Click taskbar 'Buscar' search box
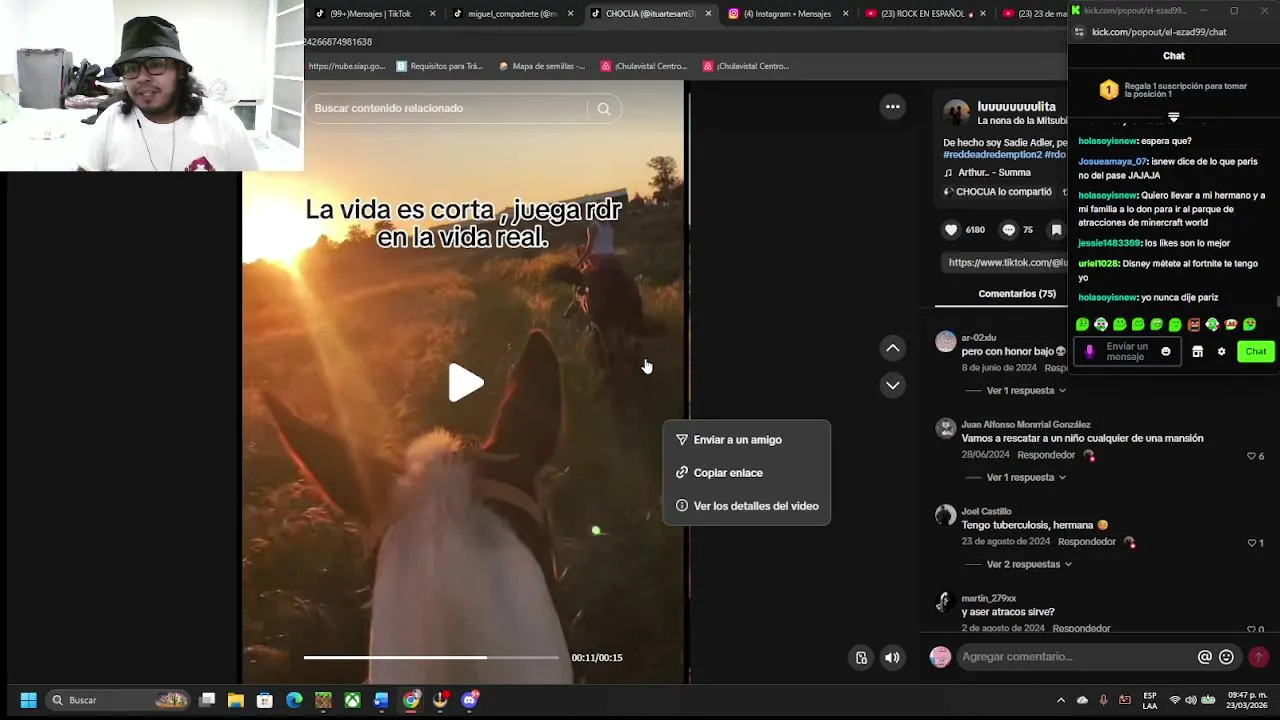The height and width of the screenshot is (720, 1280). point(118,700)
